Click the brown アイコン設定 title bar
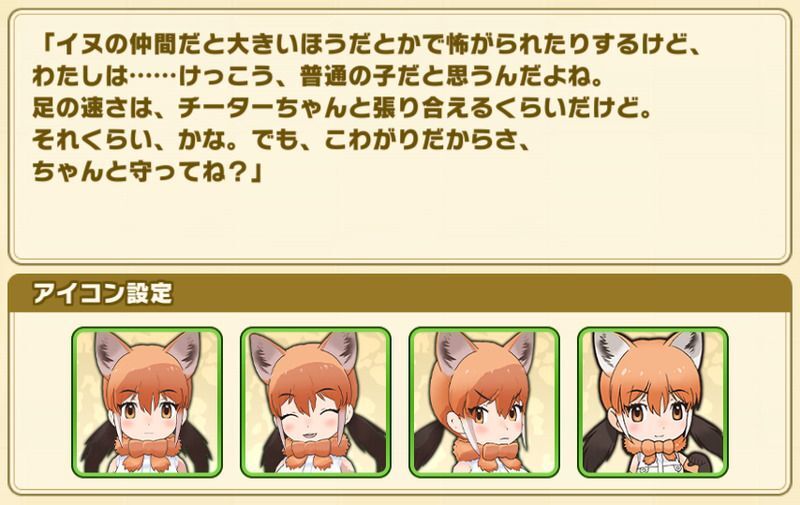 (x=399, y=293)
